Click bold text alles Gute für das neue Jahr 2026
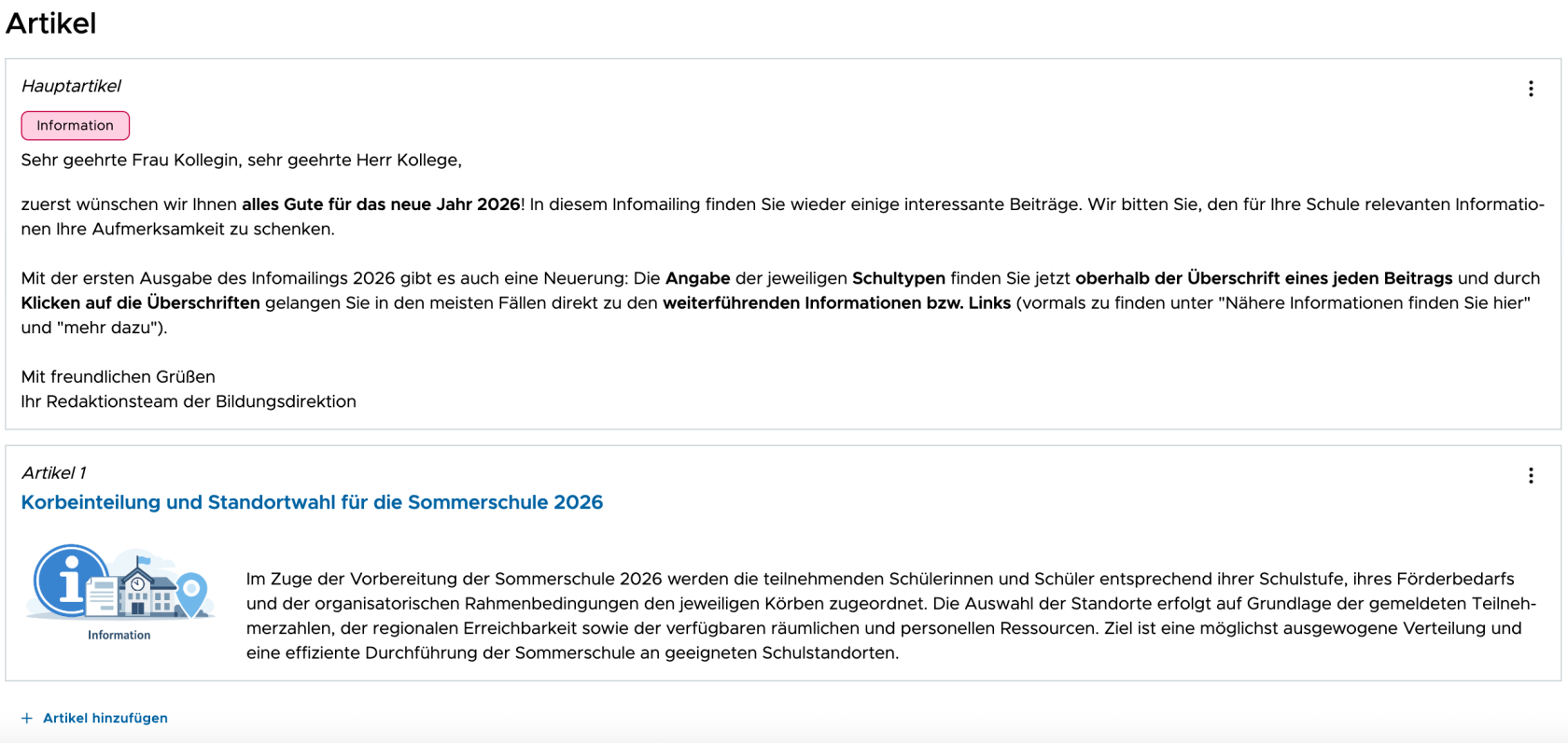 click(x=381, y=204)
